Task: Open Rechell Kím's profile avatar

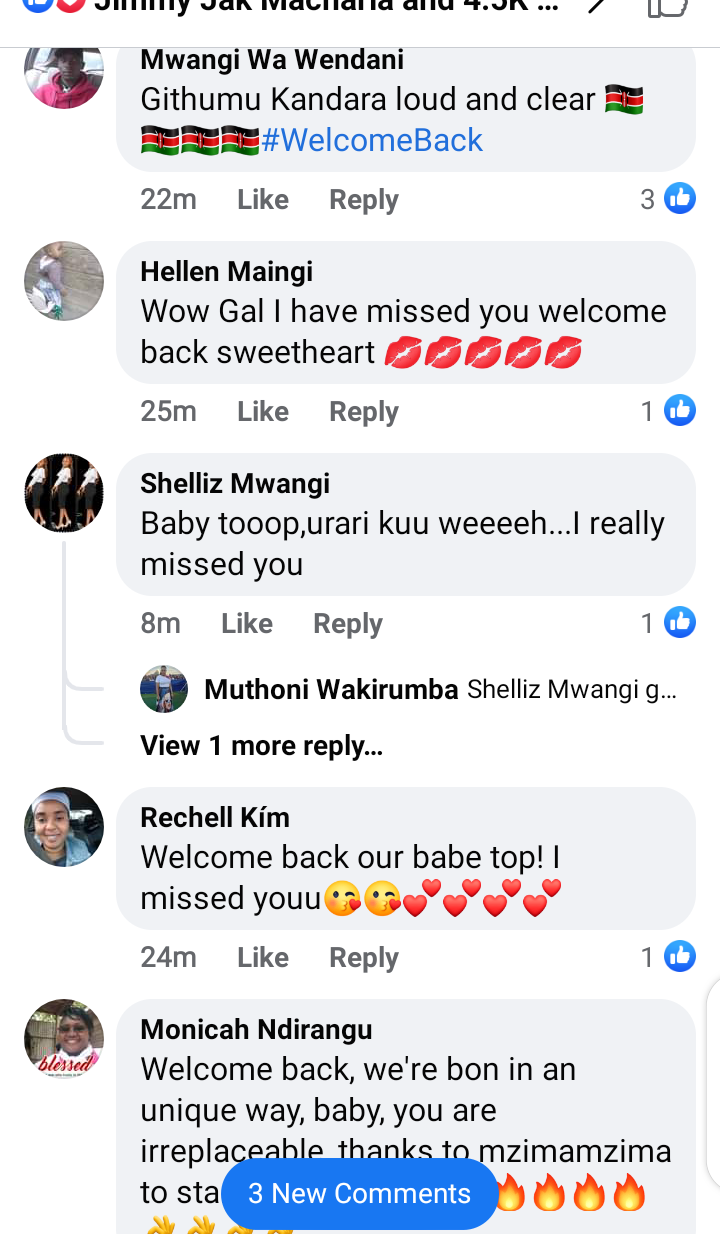Action: coord(64,827)
